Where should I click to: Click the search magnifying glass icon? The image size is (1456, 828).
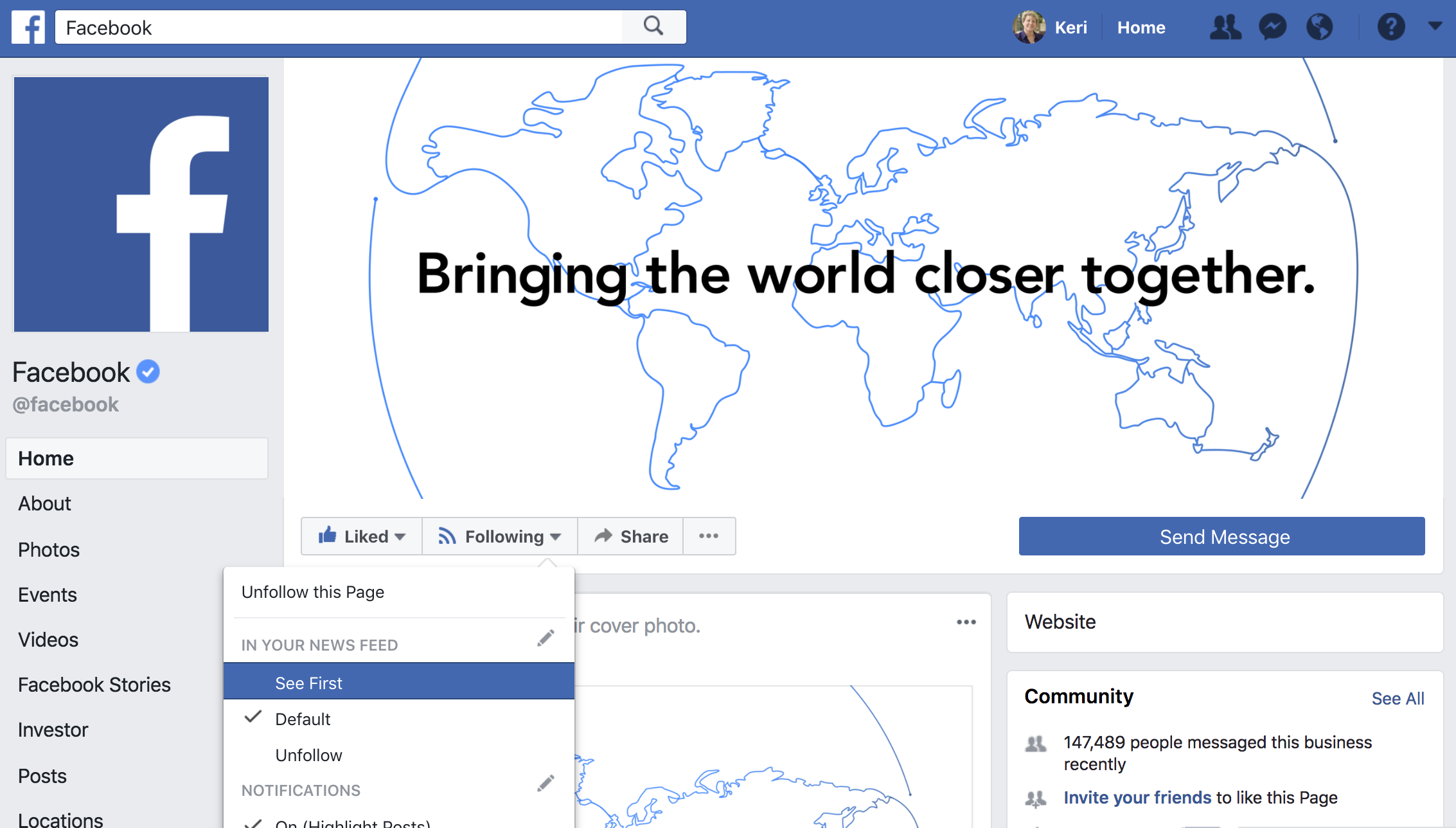pyautogui.click(x=654, y=27)
